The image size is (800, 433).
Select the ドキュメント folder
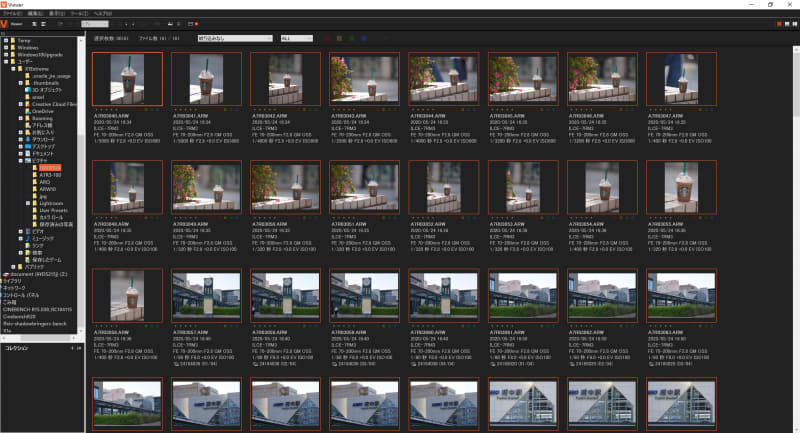pyautogui.click(x=43, y=154)
